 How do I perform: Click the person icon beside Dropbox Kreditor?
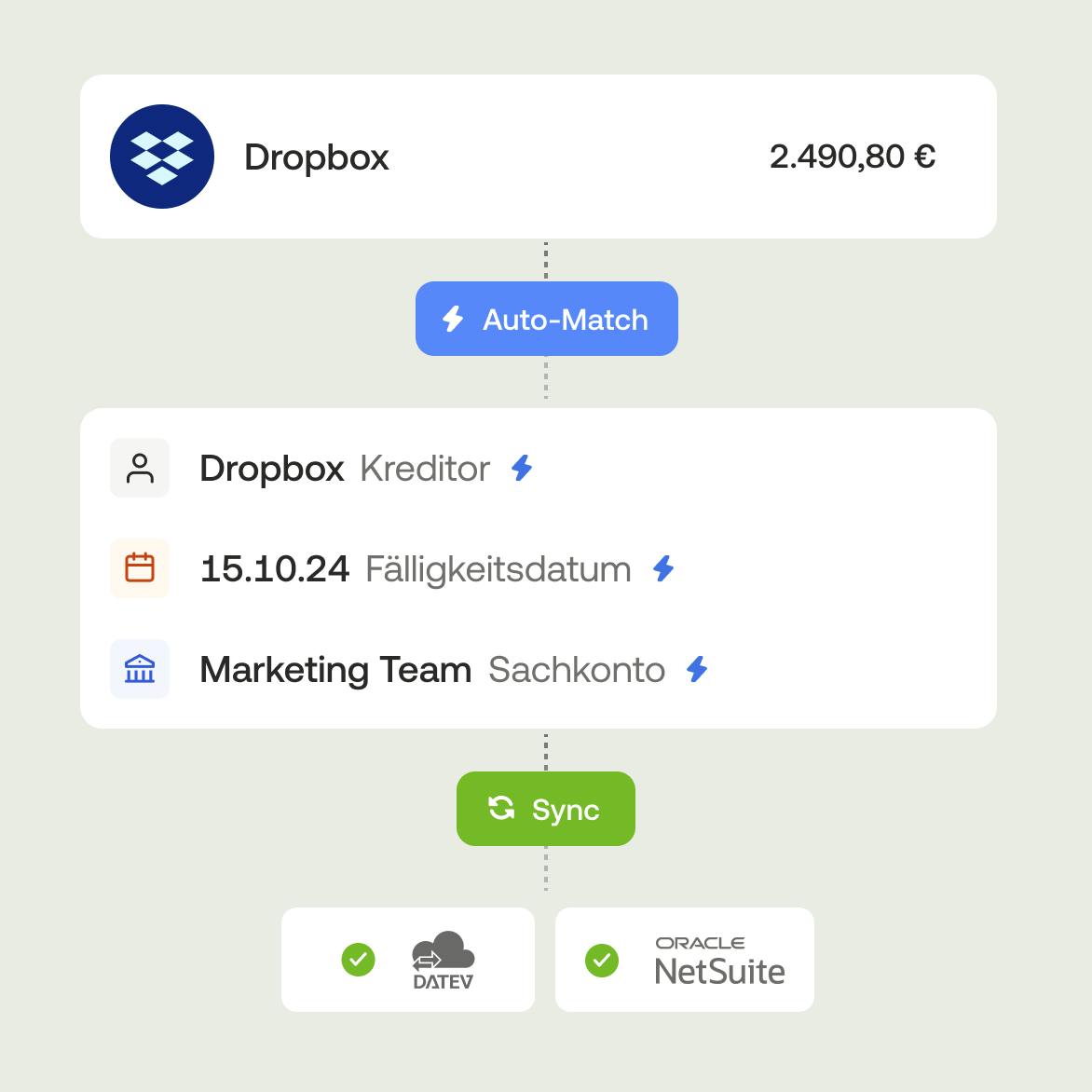[140, 468]
